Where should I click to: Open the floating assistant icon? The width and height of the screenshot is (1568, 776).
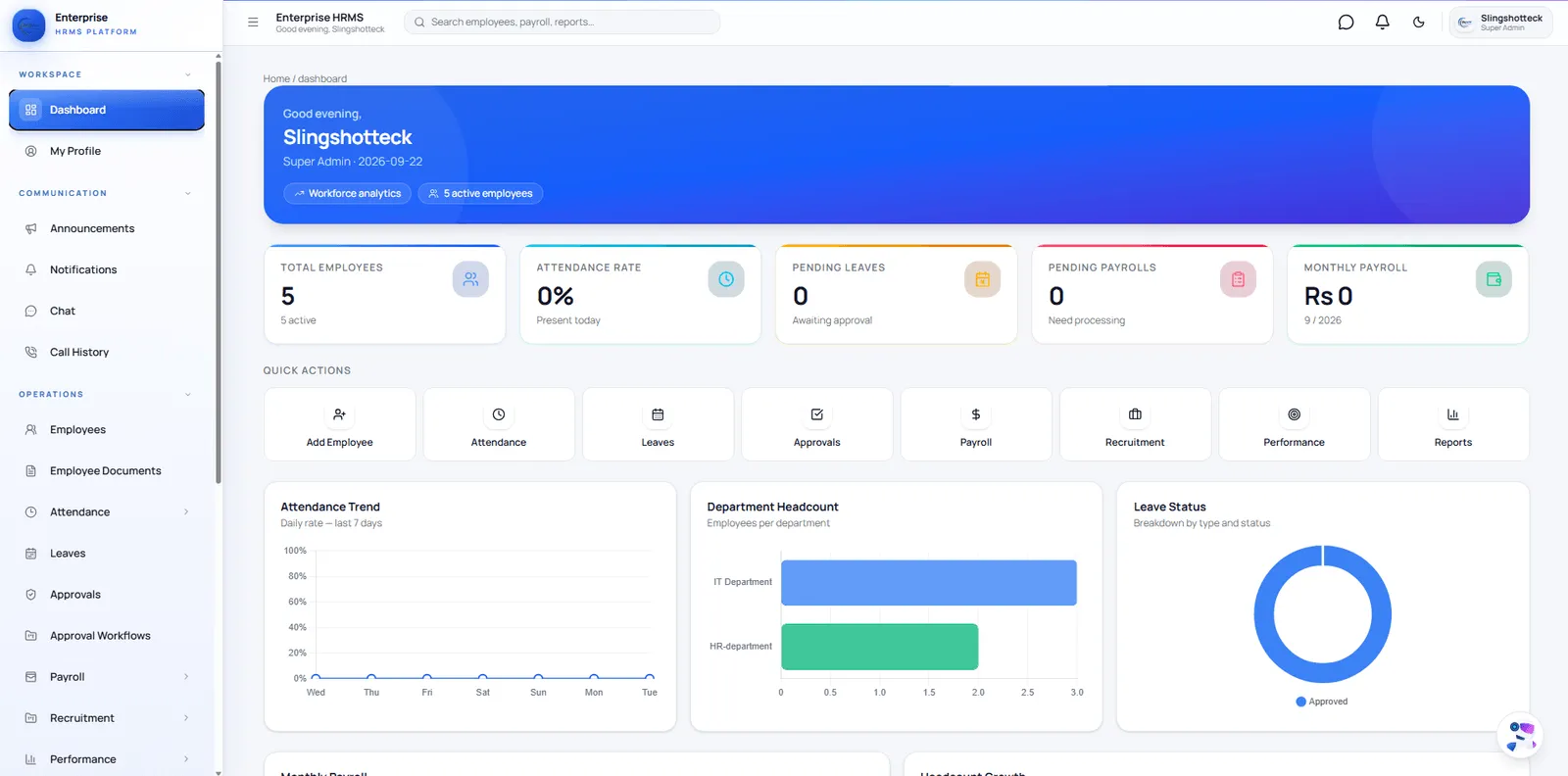pyautogui.click(x=1520, y=735)
